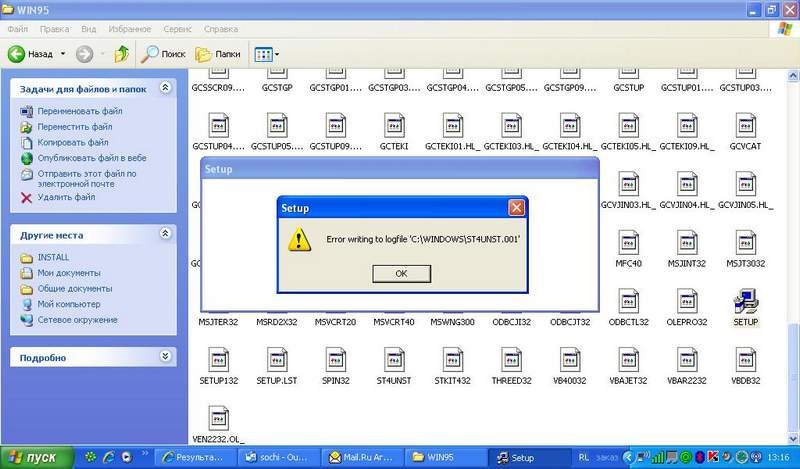
Task: Select the VBAJET32 file icon
Action: click(629, 360)
